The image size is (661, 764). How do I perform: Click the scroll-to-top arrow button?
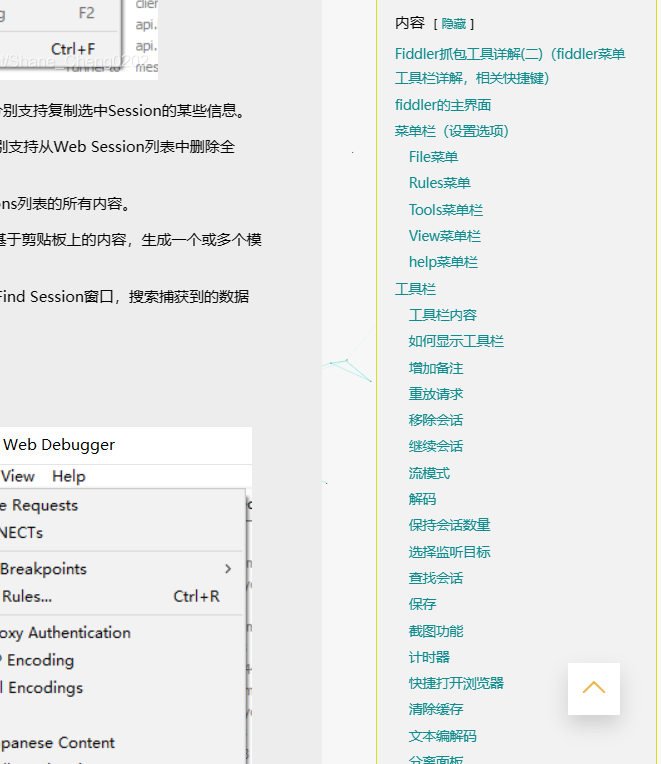594,688
